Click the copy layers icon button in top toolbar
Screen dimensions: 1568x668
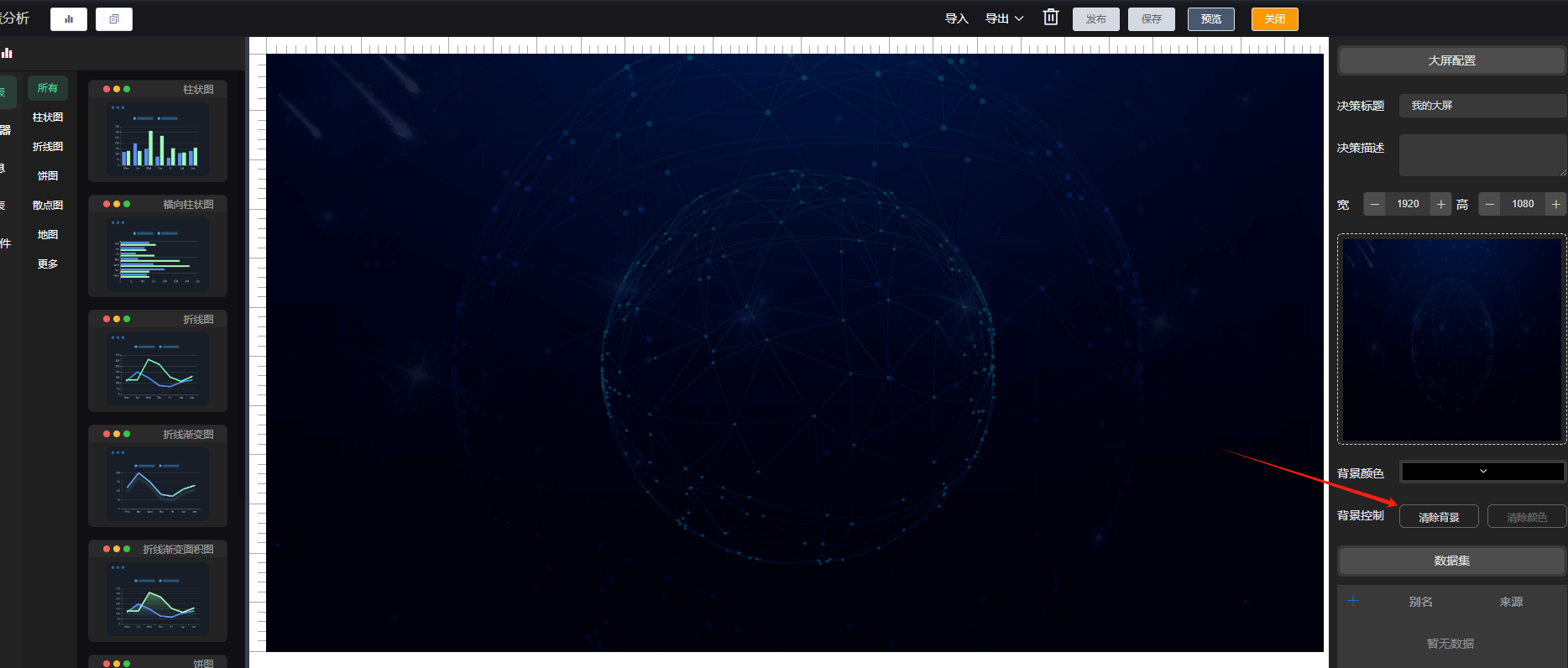[114, 19]
